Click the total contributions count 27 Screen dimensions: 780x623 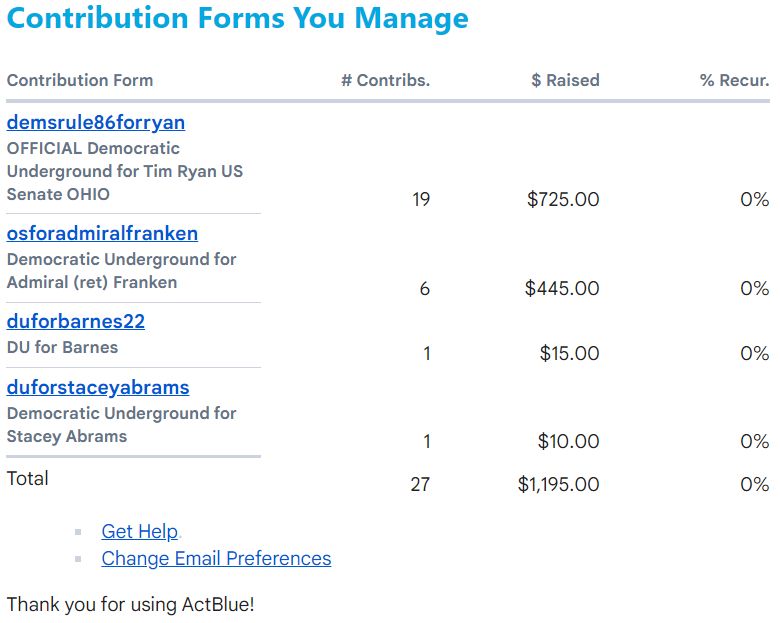click(x=420, y=485)
